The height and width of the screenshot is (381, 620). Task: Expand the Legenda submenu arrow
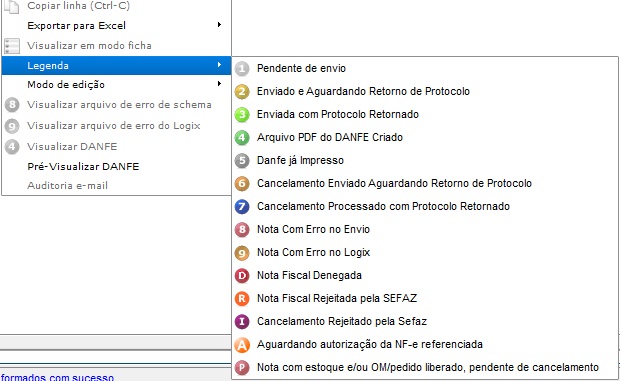click(219, 65)
